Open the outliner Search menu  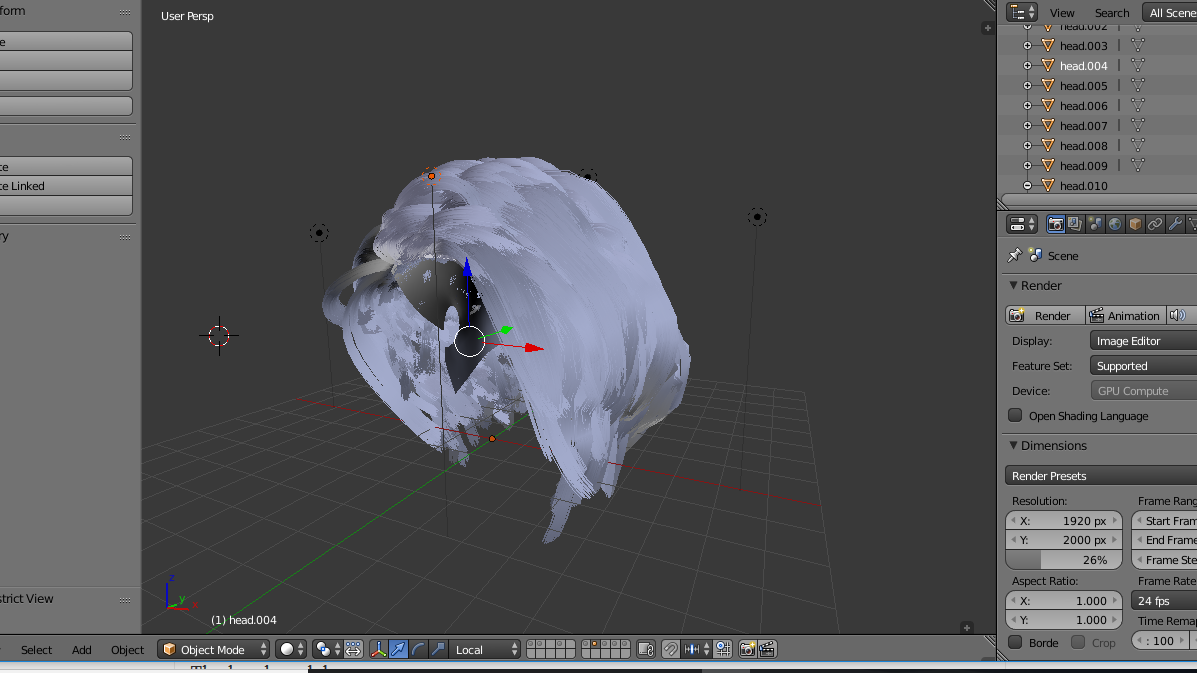click(x=1112, y=12)
